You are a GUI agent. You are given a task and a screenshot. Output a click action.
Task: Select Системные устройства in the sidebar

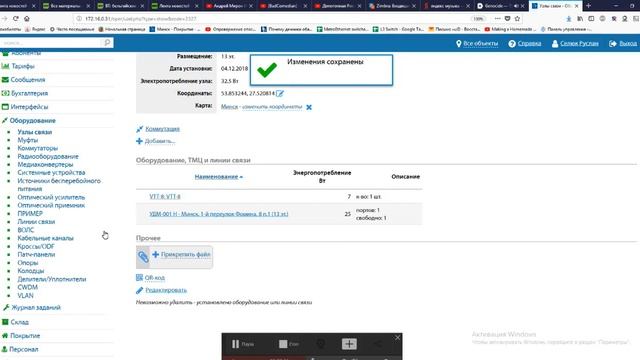click(x=51, y=173)
